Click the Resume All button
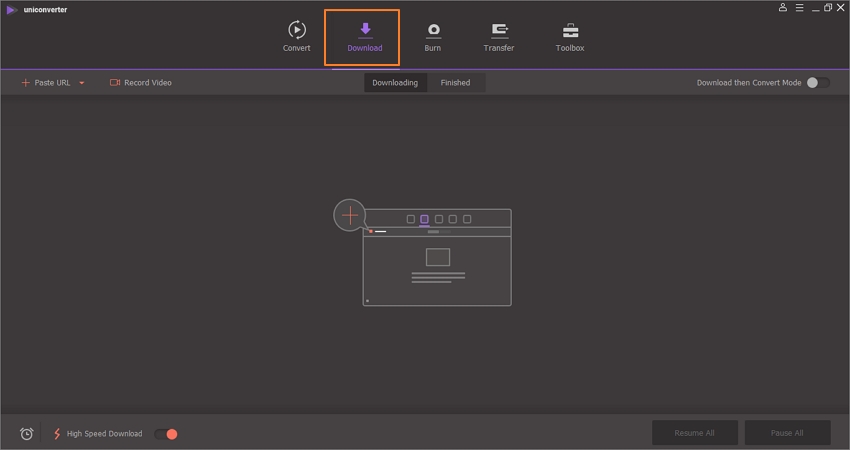Image resolution: width=850 pixels, height=450 pixels. [x=694, y=433]
